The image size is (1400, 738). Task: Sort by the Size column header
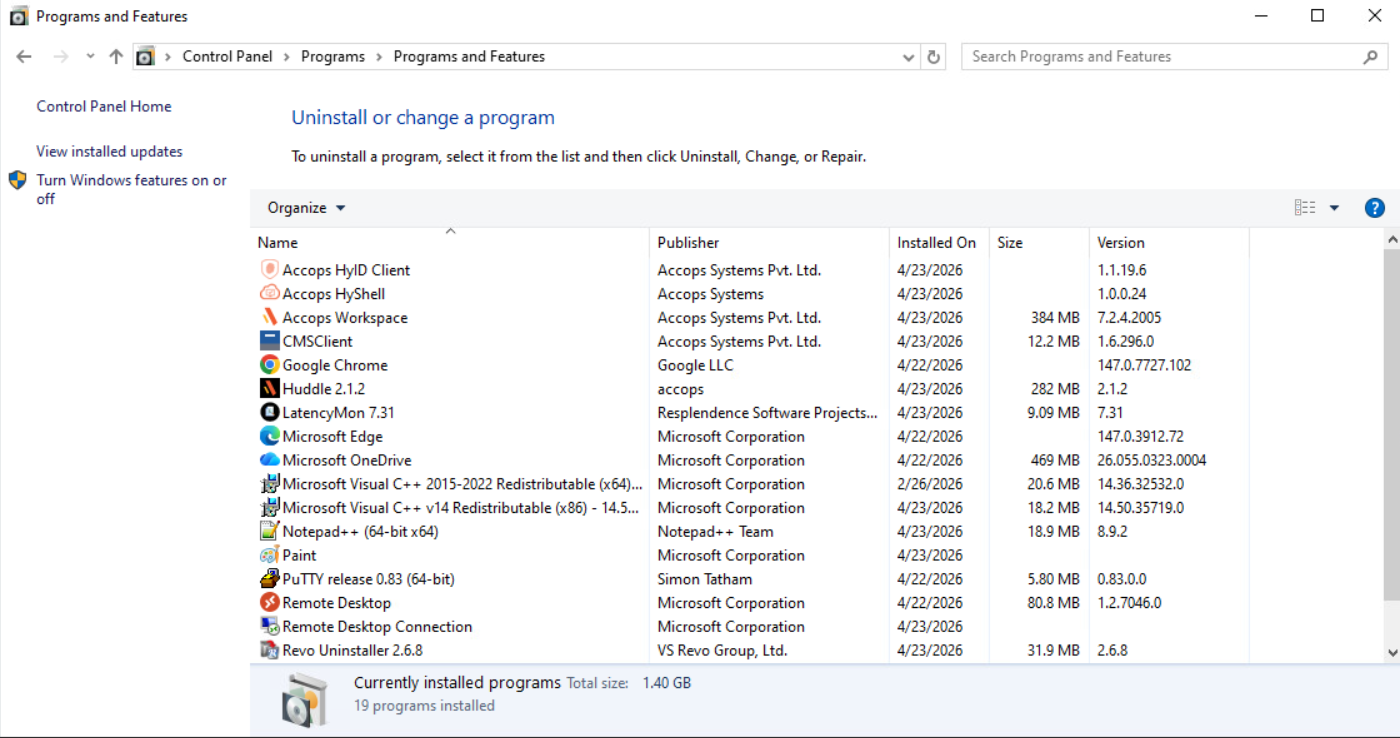pos(1039,242)
